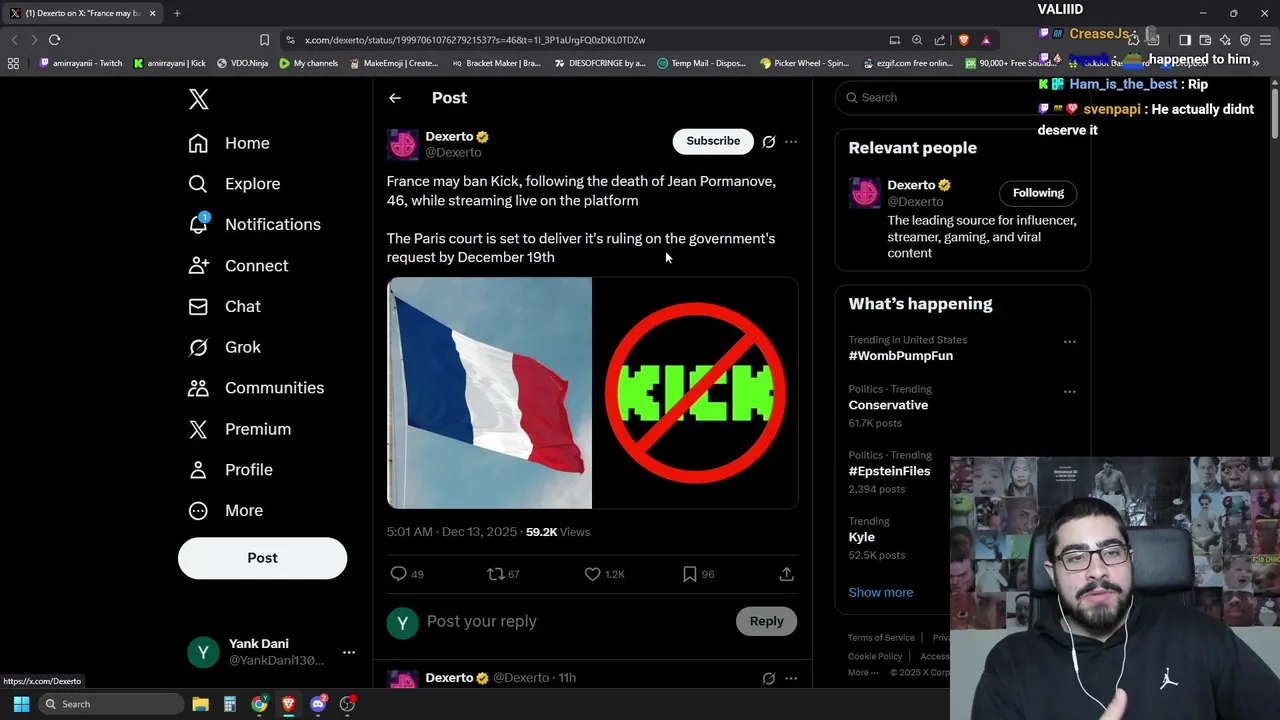Open amirrayanii - Twitch bookmark
The image size is (1280, 720).
81,63
